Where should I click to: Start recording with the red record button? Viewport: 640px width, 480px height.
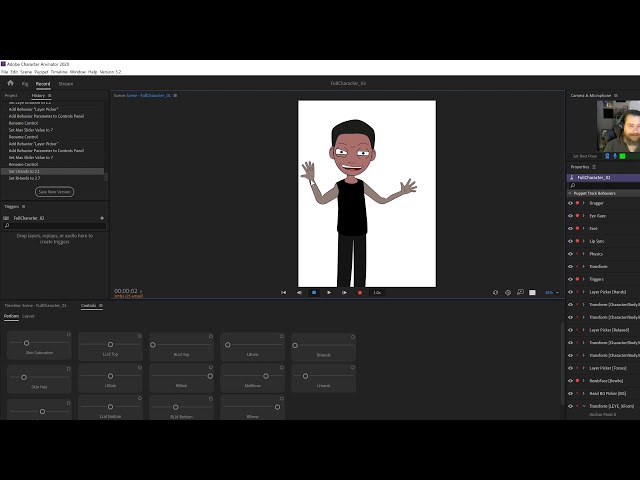(360, 293)
